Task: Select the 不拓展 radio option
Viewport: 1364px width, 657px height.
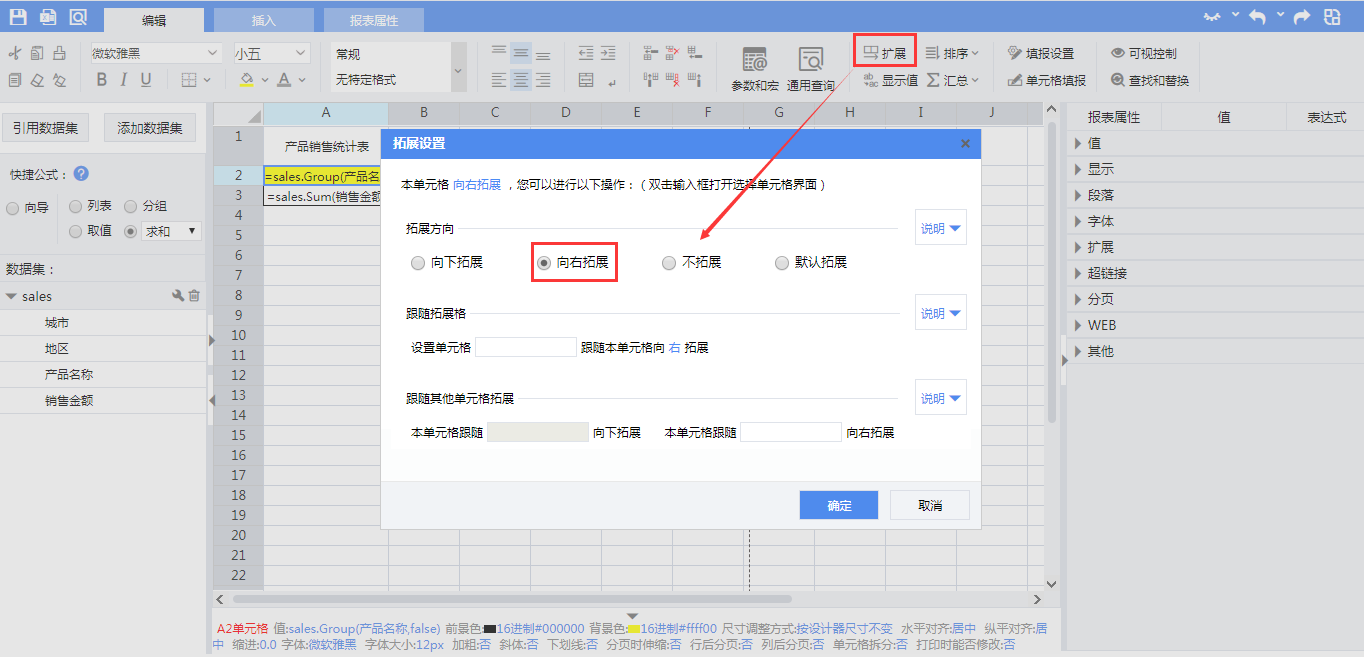Action: (669, 263)
